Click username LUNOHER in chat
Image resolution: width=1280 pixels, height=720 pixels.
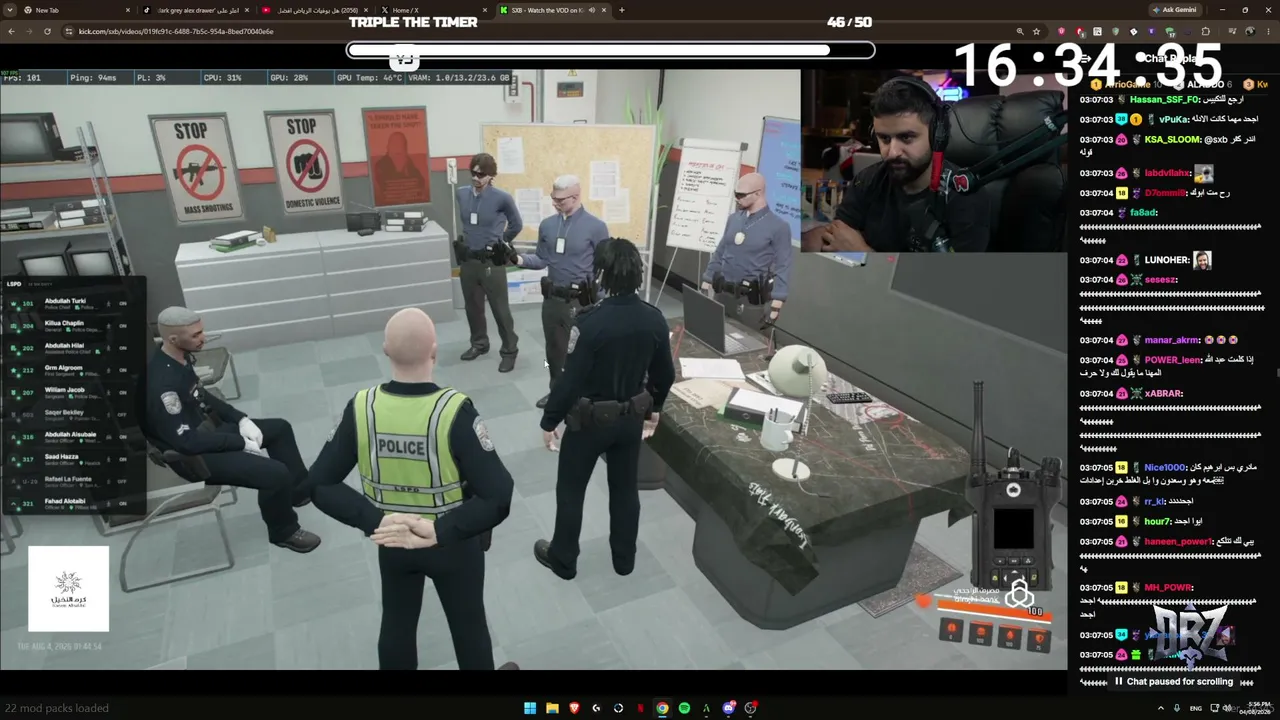[1166, 260]
